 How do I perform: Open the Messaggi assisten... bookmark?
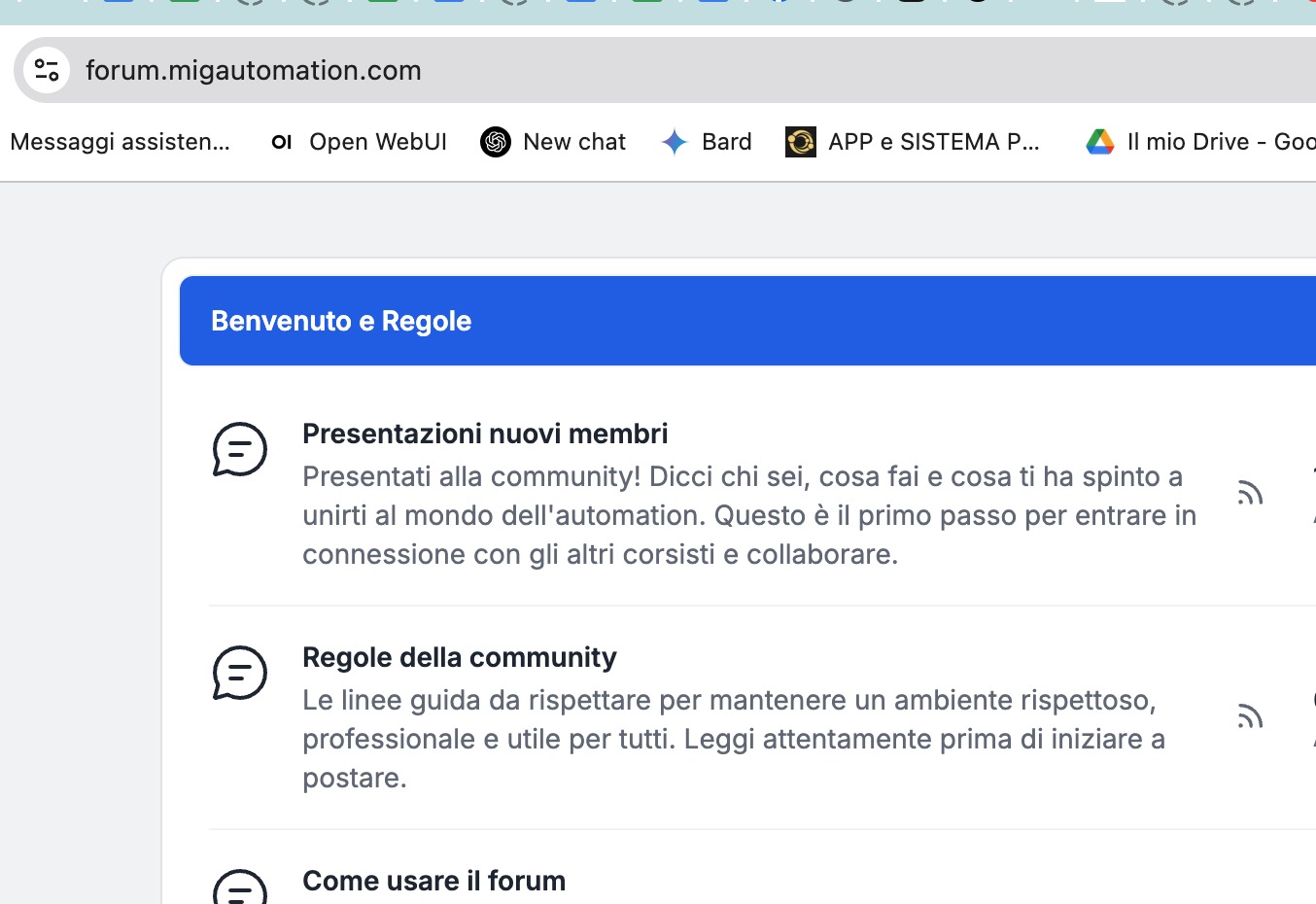coord(120,142)
